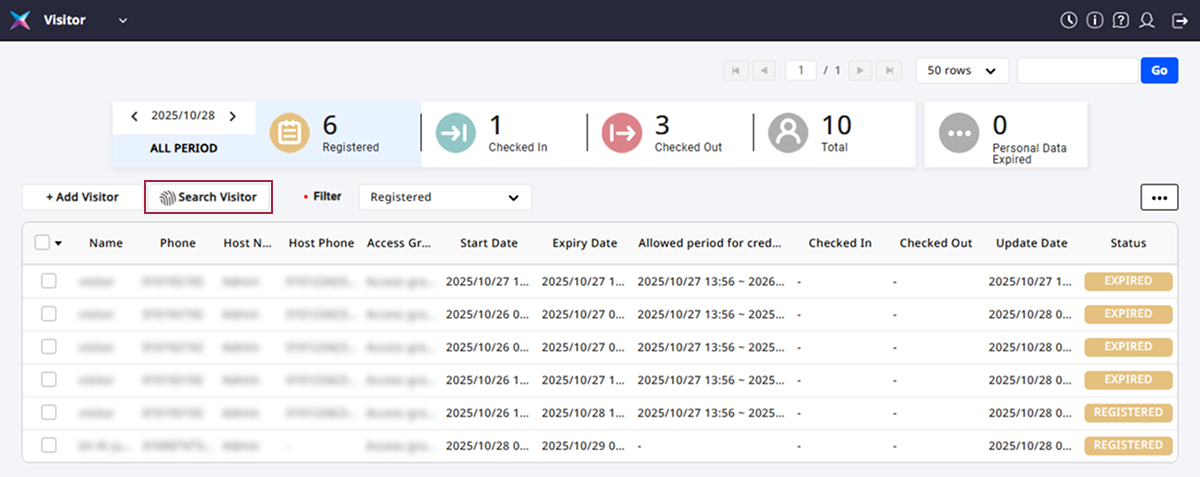
Task: Open the Registered filter dropdown
Action: coord(445,197)
